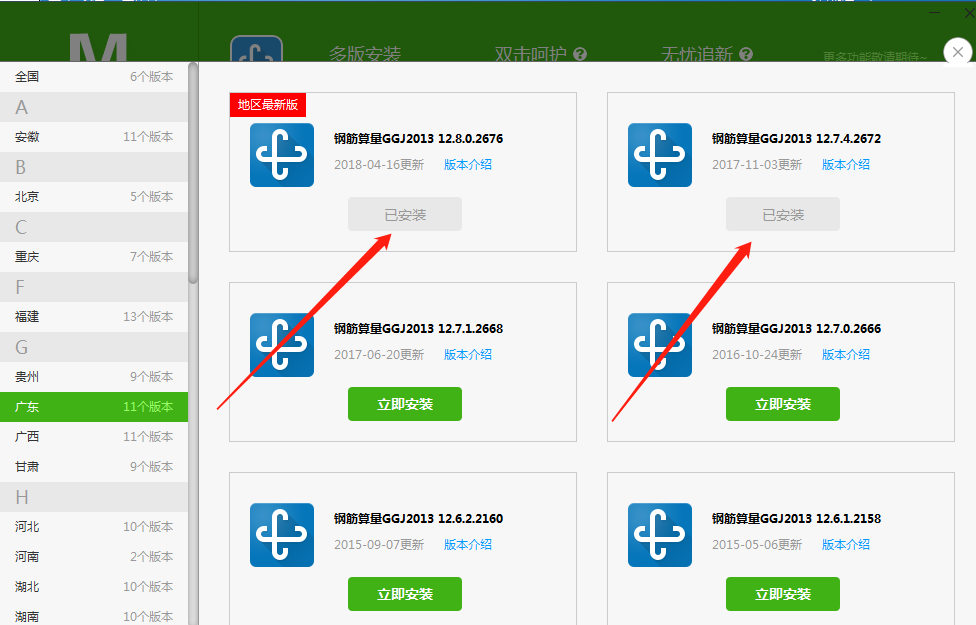Screen dimensions: 976x625
Task: Click the 地区最新版 red badge
Action: (268, 105)
